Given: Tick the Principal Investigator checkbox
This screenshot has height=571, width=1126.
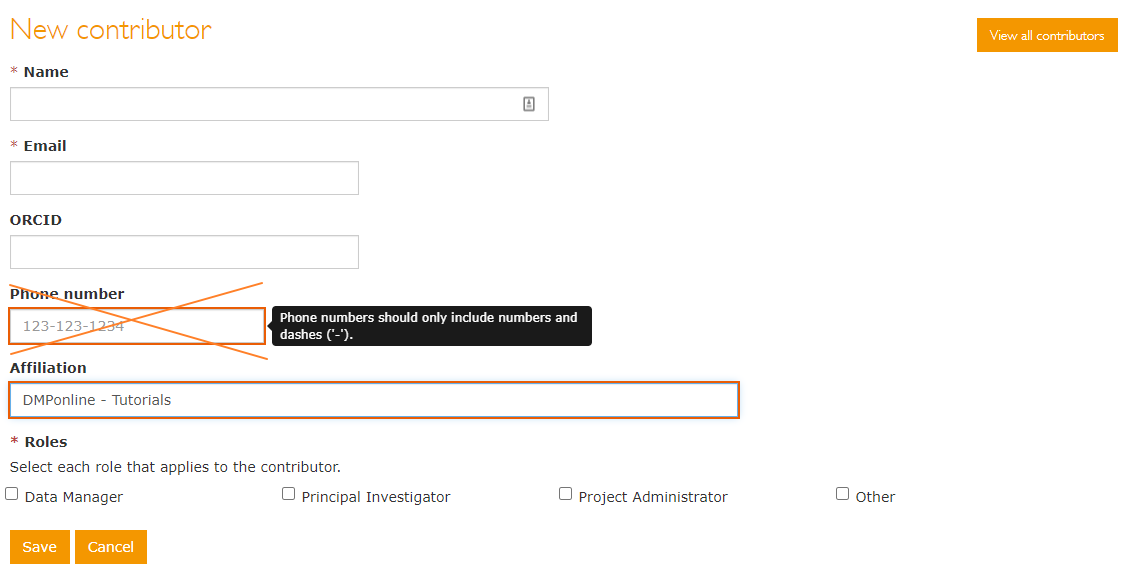Looking at the screenshot, I should [x=289, y=494].
